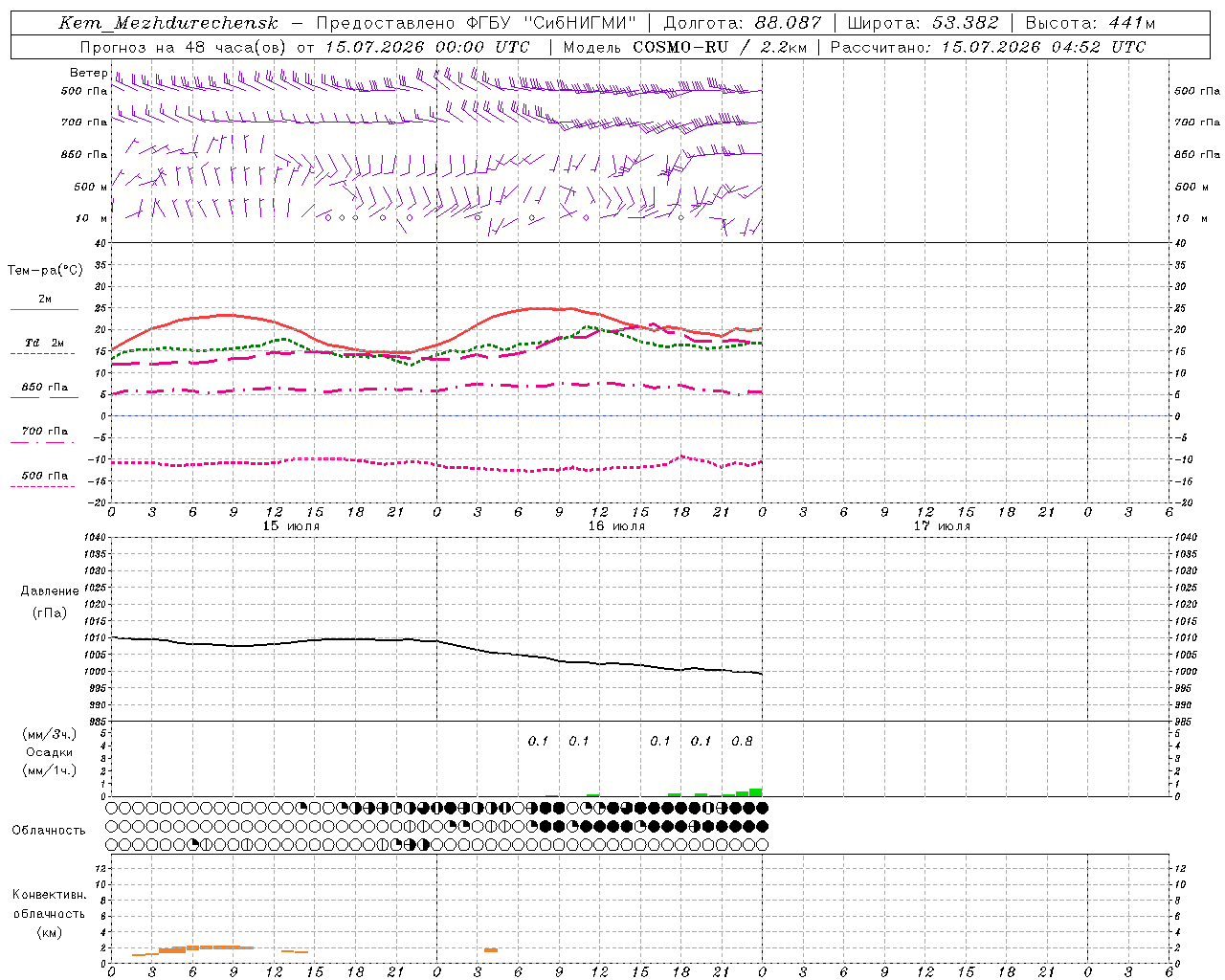The image size is (1225, 980).
Task: Click the 17 июля date label
Action: (942, 526)
